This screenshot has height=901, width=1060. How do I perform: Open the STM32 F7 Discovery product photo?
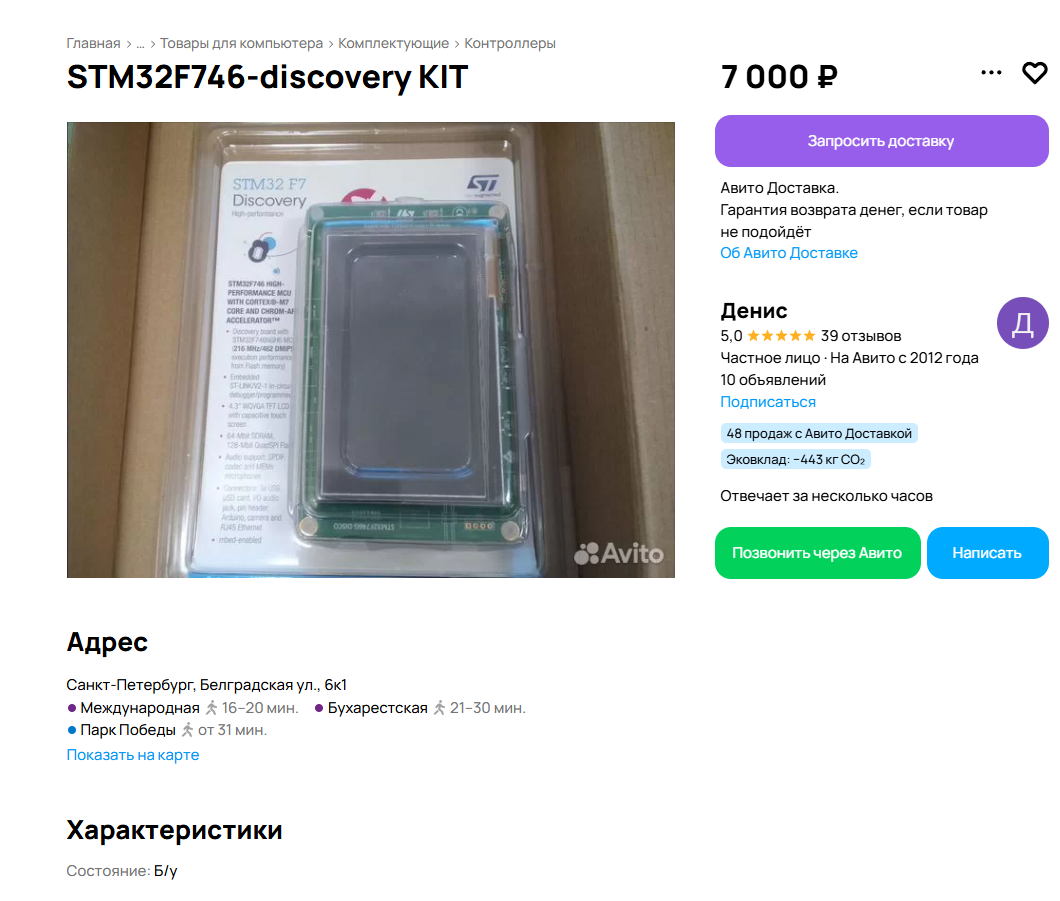[370, 349]
